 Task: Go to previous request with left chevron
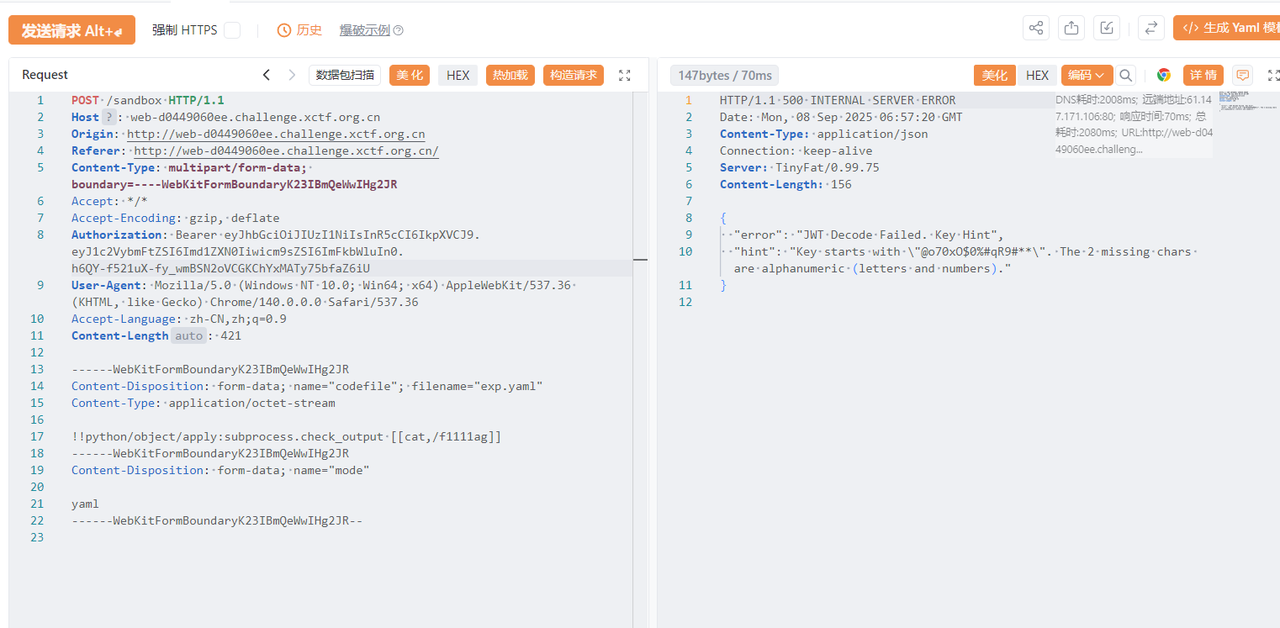[x=266, y=75]
